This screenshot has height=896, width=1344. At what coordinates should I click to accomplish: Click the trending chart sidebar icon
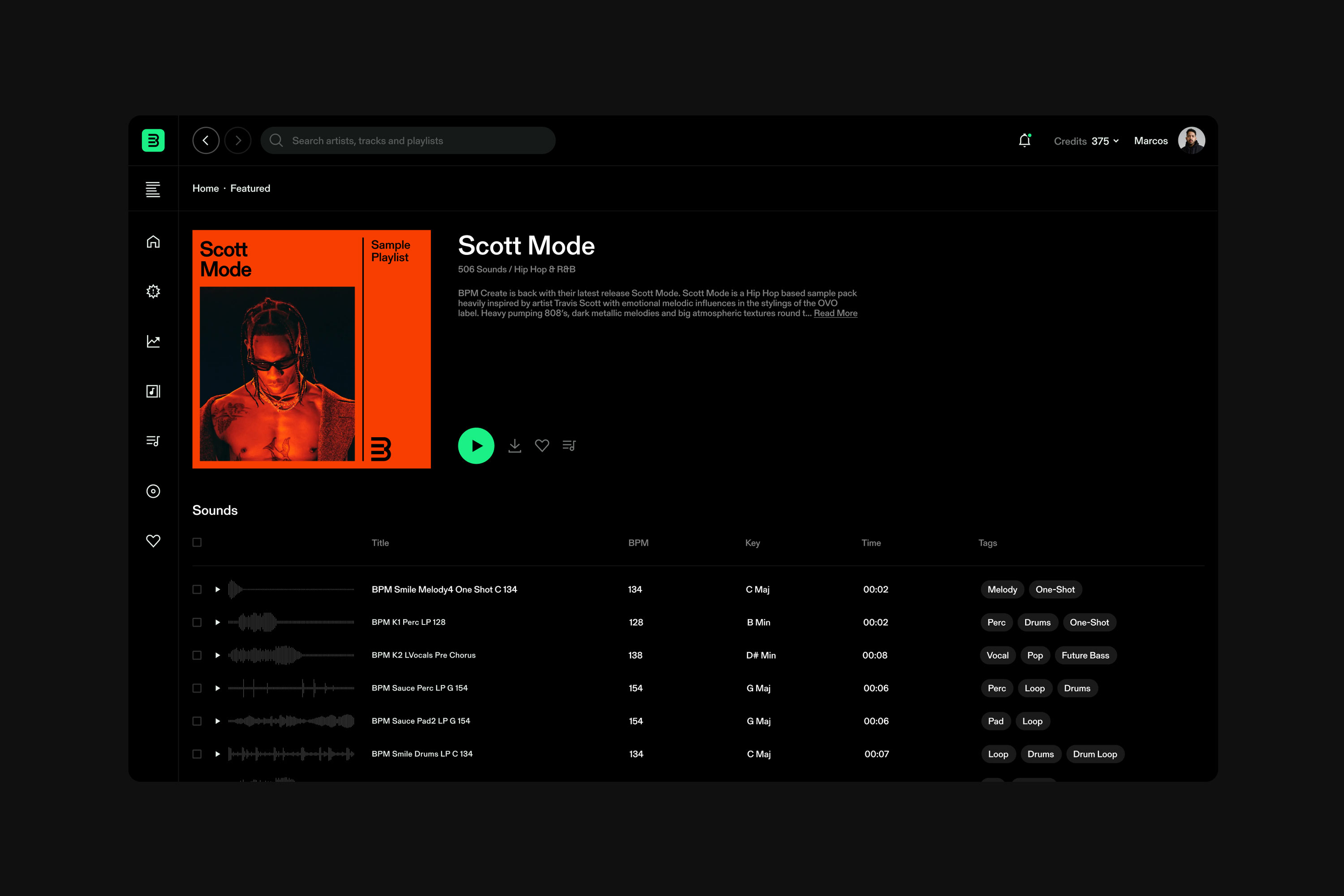[153, 341]
